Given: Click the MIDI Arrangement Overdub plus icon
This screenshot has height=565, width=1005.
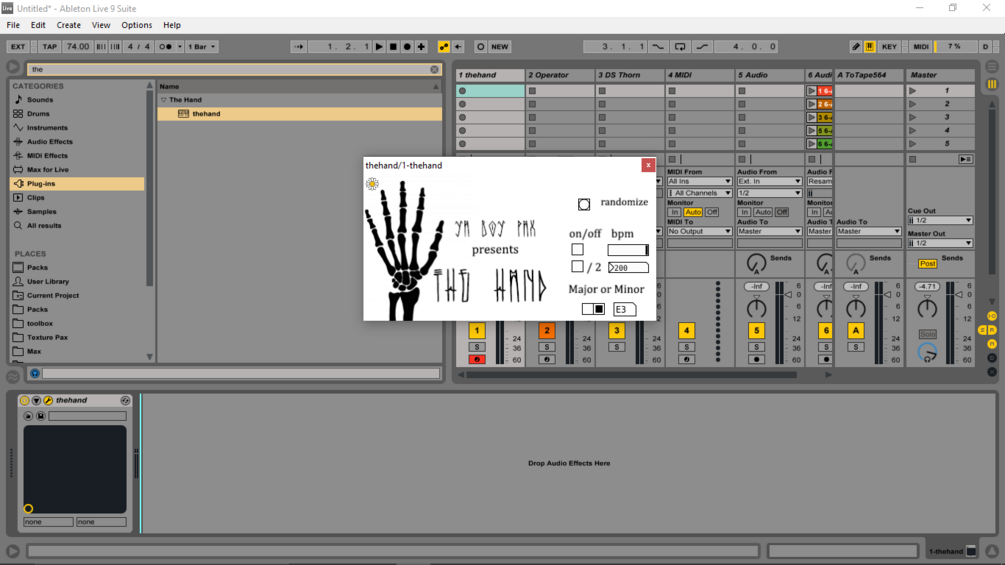Looking at the screenshot, I should (421, 47).
